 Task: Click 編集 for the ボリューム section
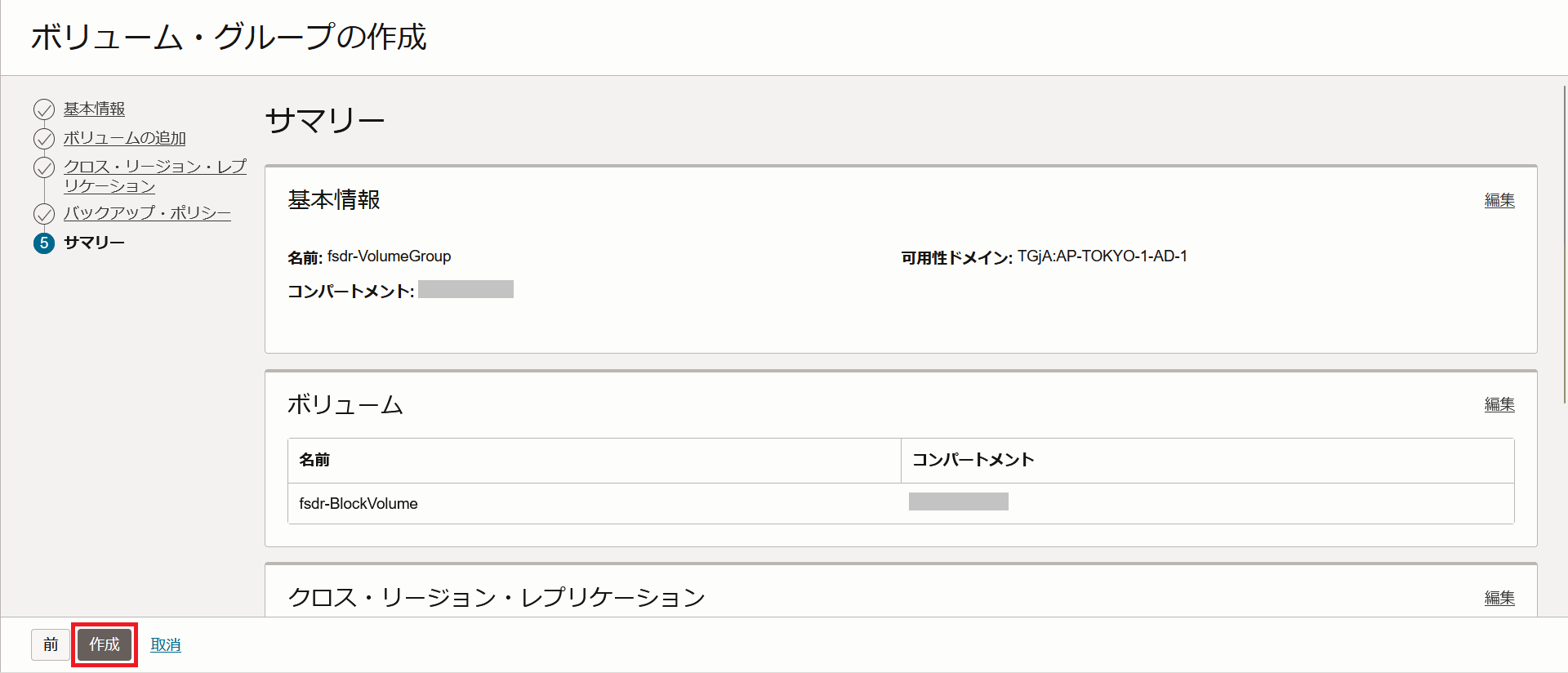[1499, 404]
